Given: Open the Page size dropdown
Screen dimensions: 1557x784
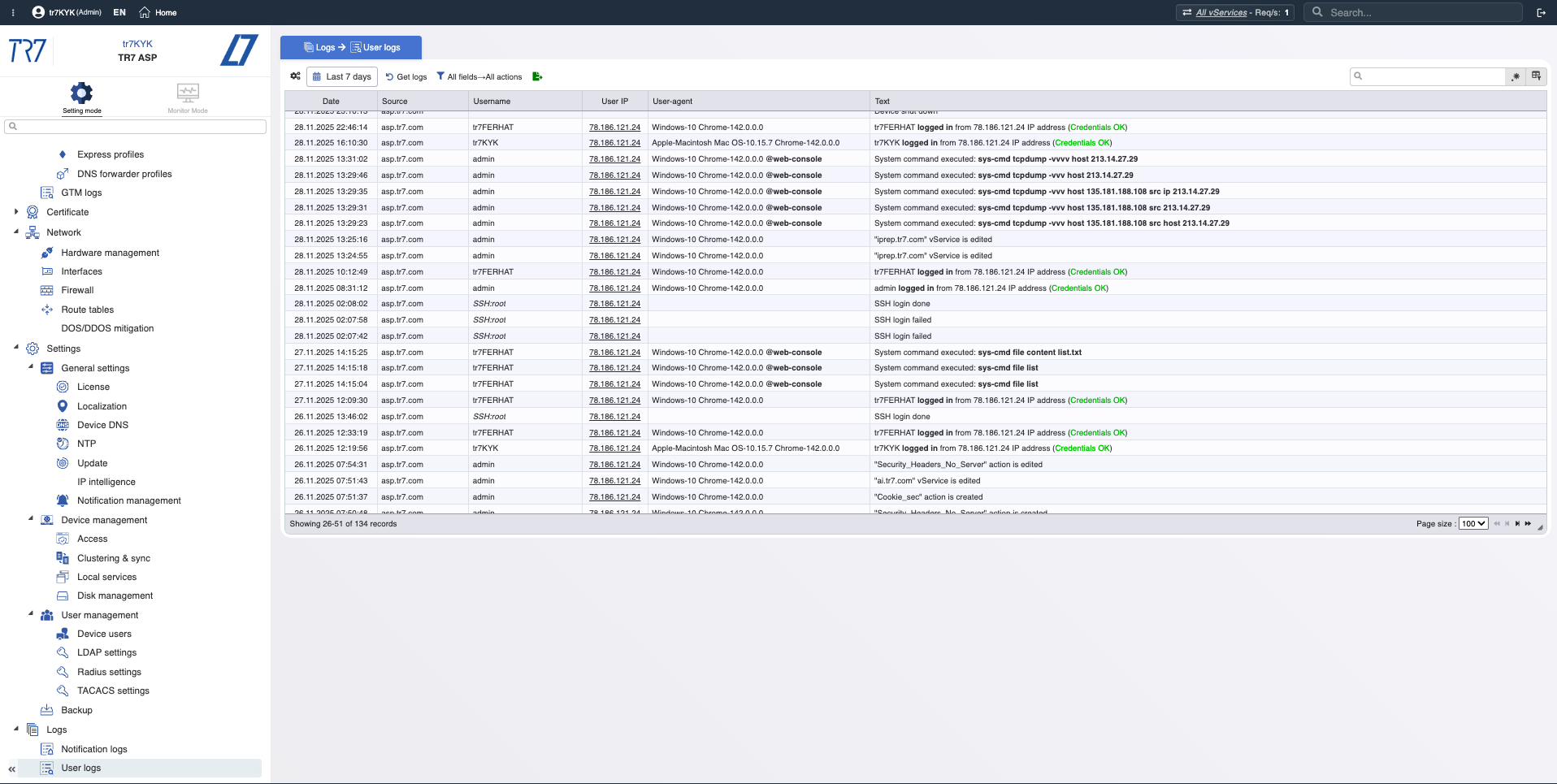Looking at the screenshot, I should pos(1473,524).
